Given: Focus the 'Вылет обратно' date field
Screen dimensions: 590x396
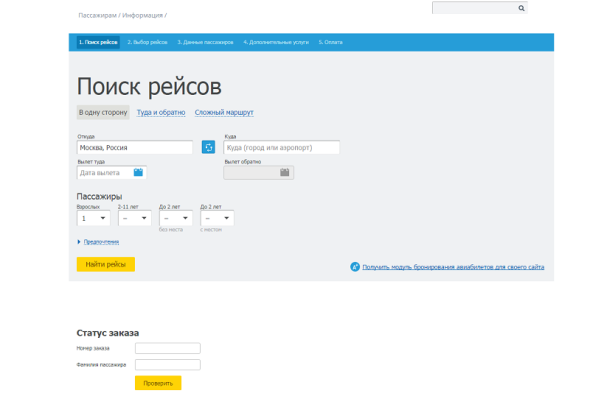Looking at the screenshot, I should [259, 172].
